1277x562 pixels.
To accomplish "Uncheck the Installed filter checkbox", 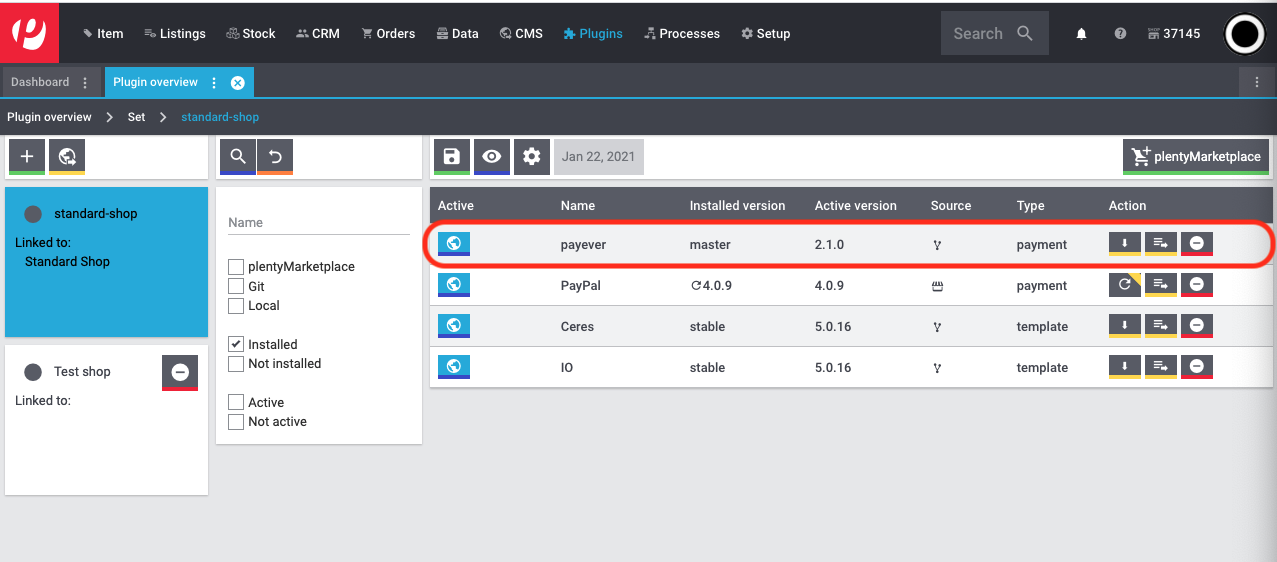I will (x=236, y=344).
